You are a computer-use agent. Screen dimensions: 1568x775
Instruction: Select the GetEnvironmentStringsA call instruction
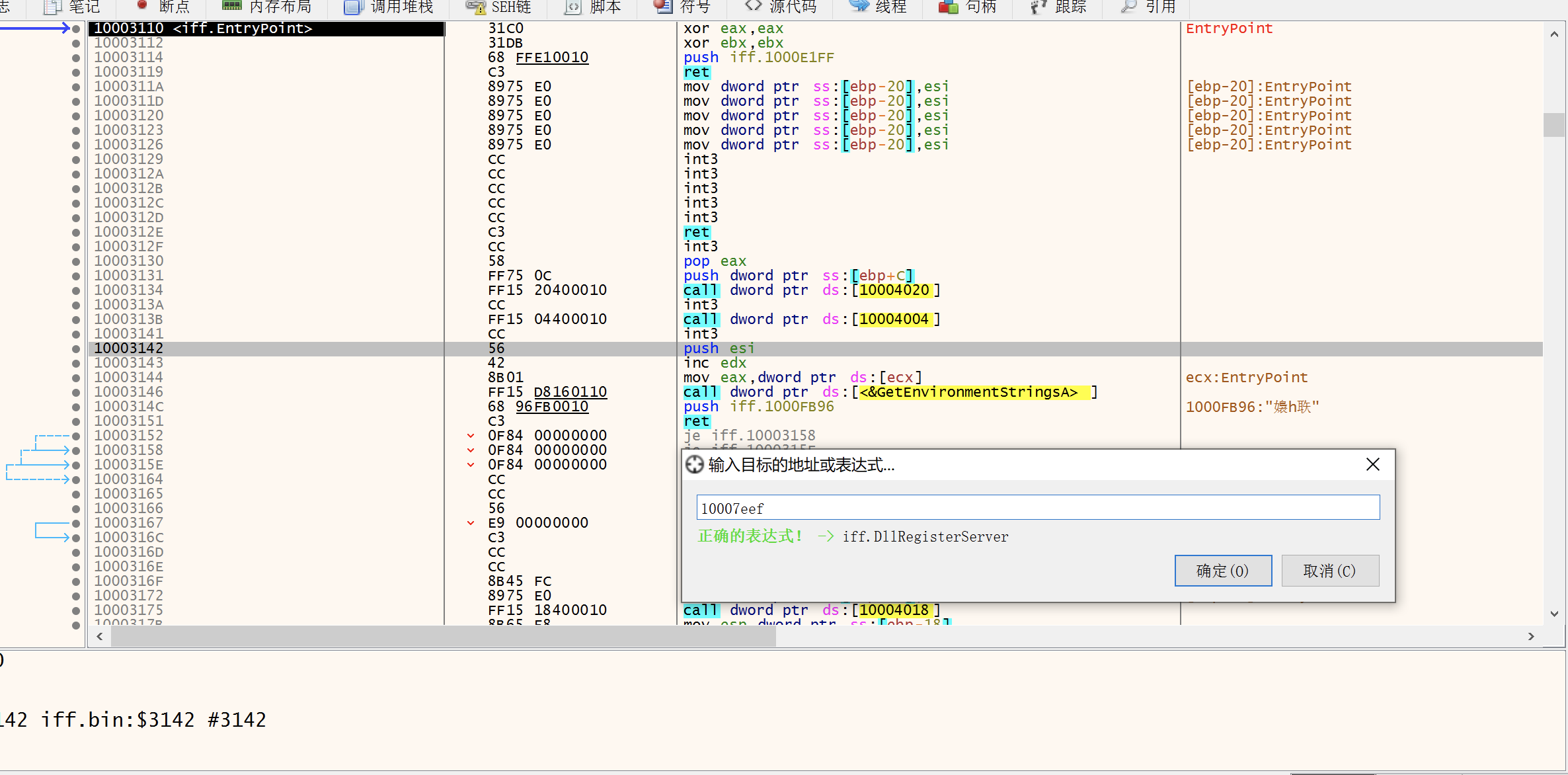click(x=890, y=392)
